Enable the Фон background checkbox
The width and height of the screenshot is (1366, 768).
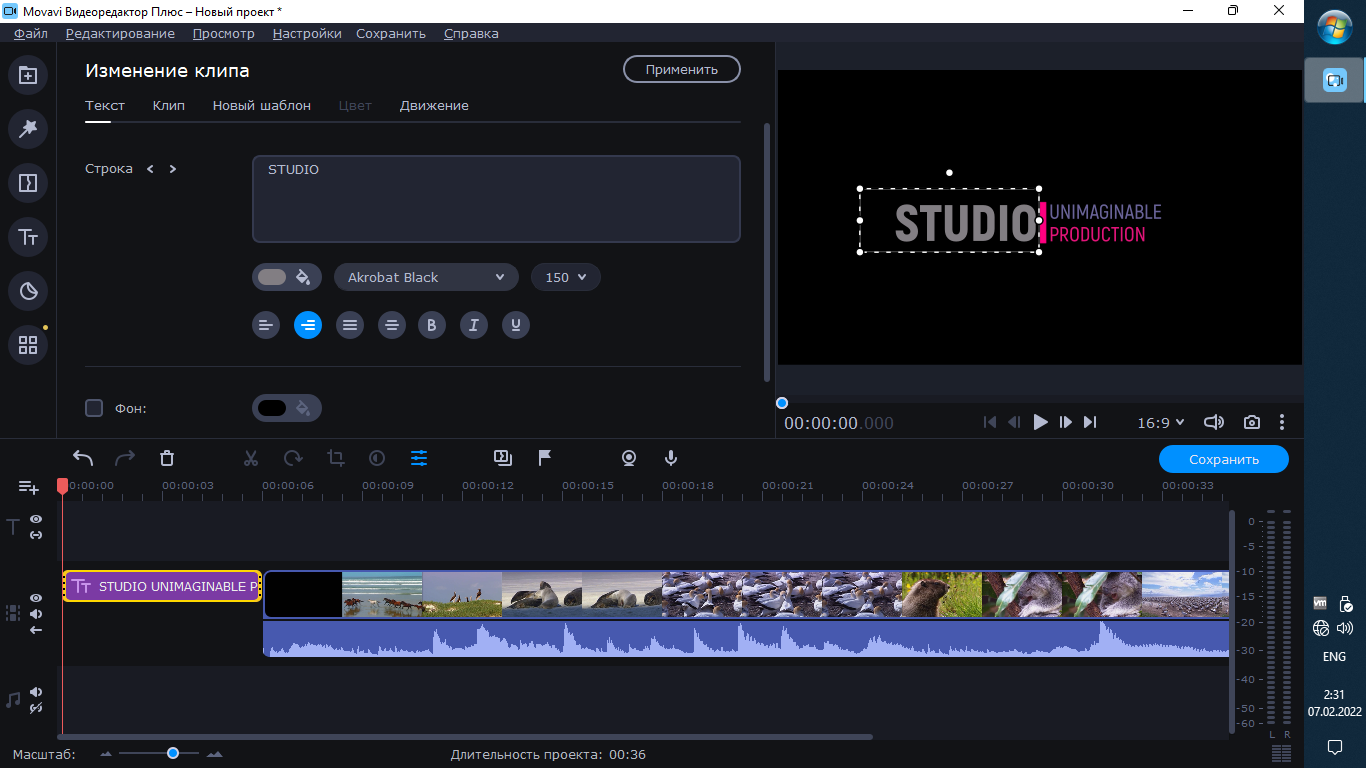[94, 408]
